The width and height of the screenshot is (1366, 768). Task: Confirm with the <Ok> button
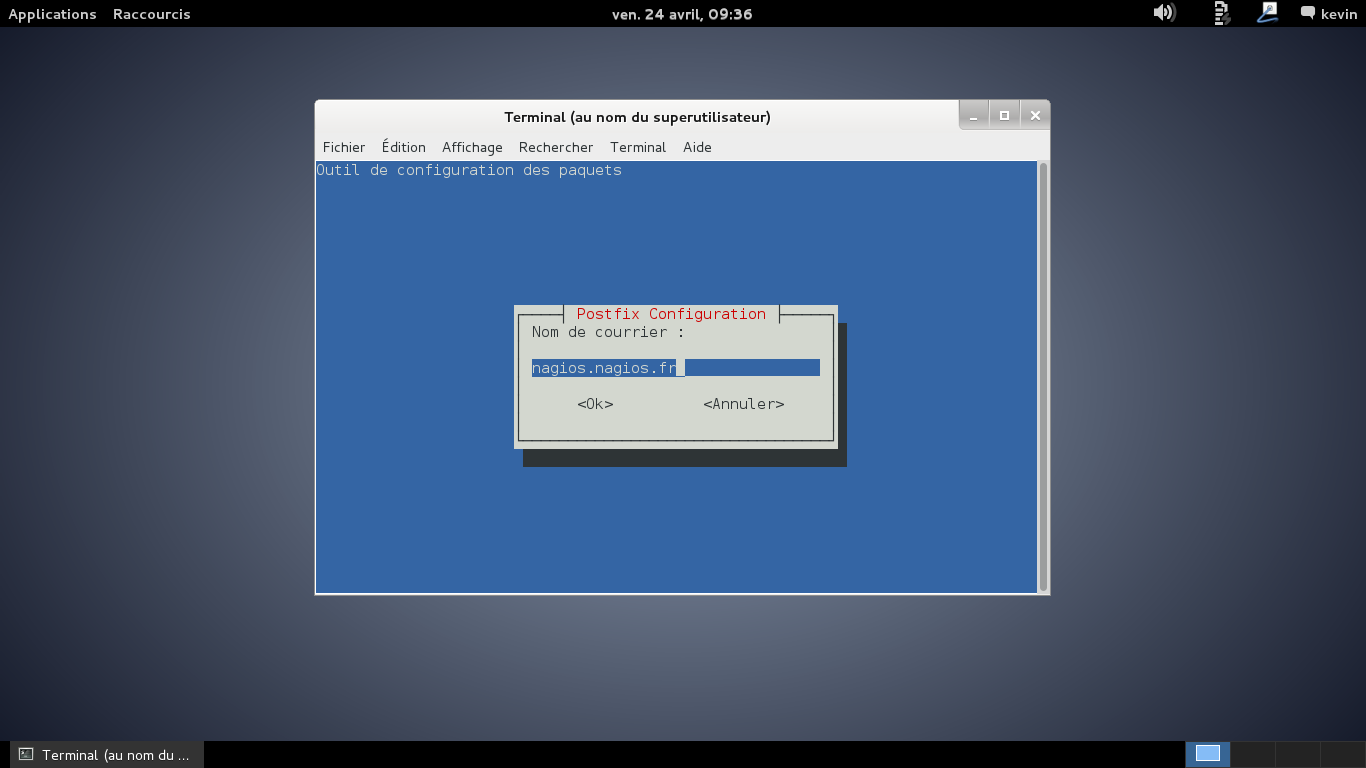tap(595, 404)
